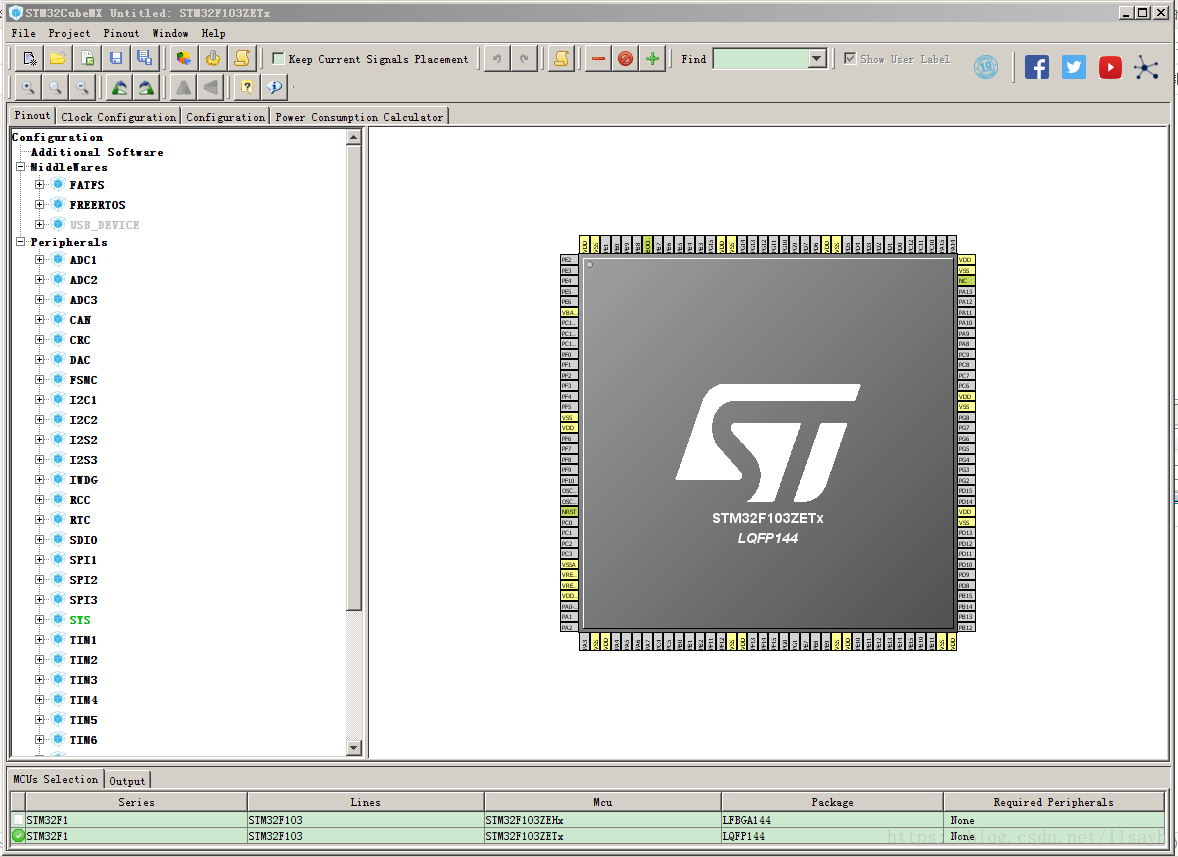Click the Redo arrow icon
Image resolution: width=1178 pixels, height=857 pixels.
point(524,59)
